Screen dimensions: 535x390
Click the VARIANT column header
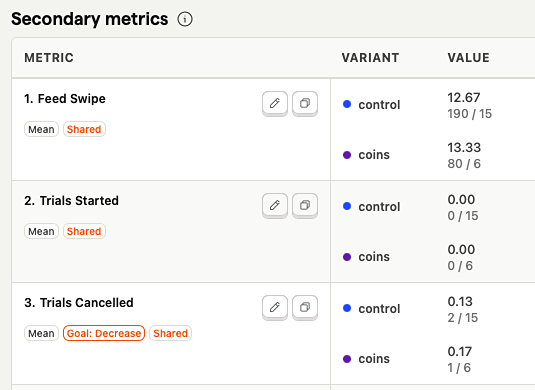point(371,58)
